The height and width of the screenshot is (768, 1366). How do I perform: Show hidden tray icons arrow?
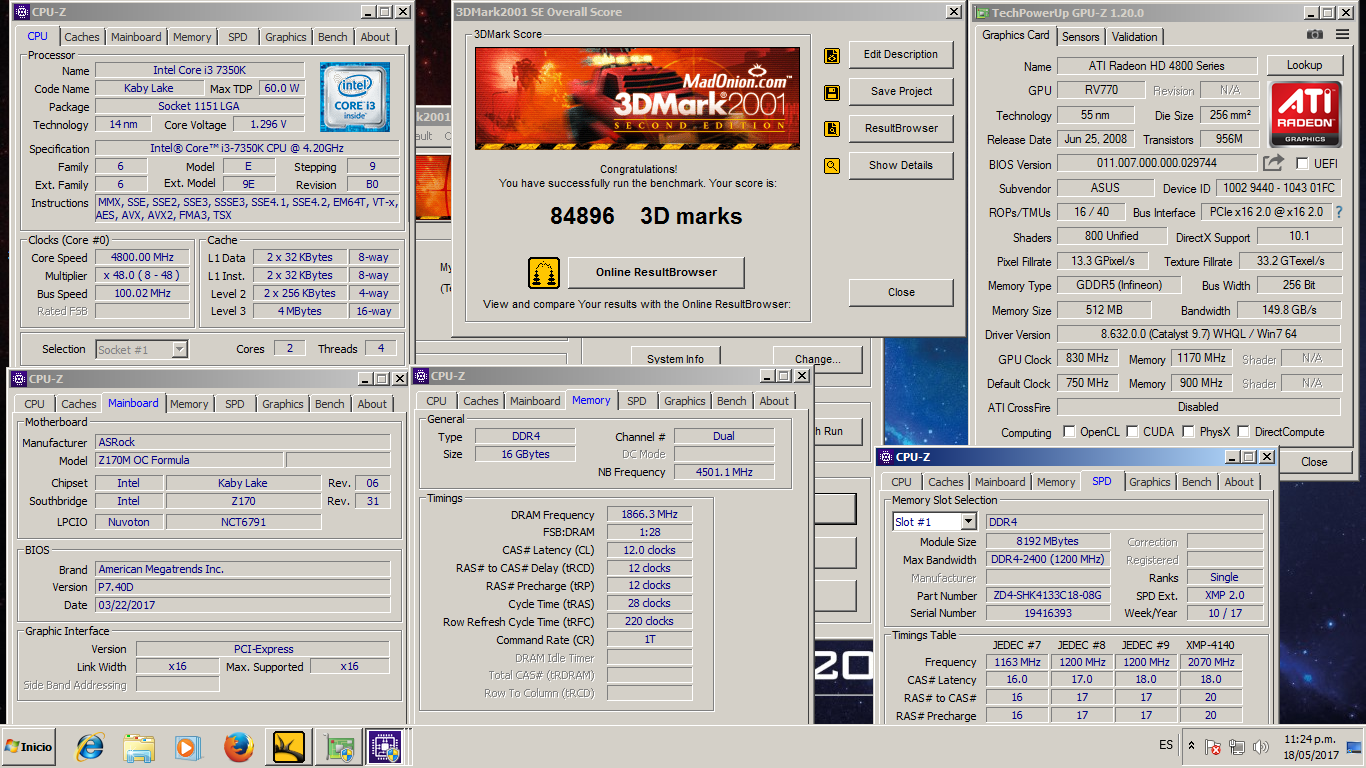1191,746
